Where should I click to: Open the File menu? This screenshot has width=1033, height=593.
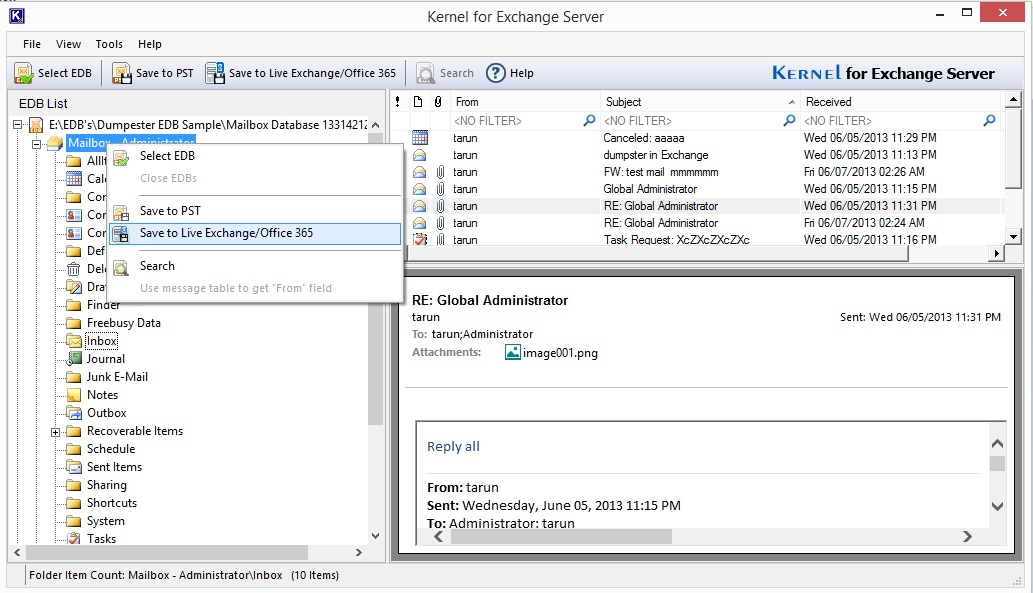[x=32, y=44]
